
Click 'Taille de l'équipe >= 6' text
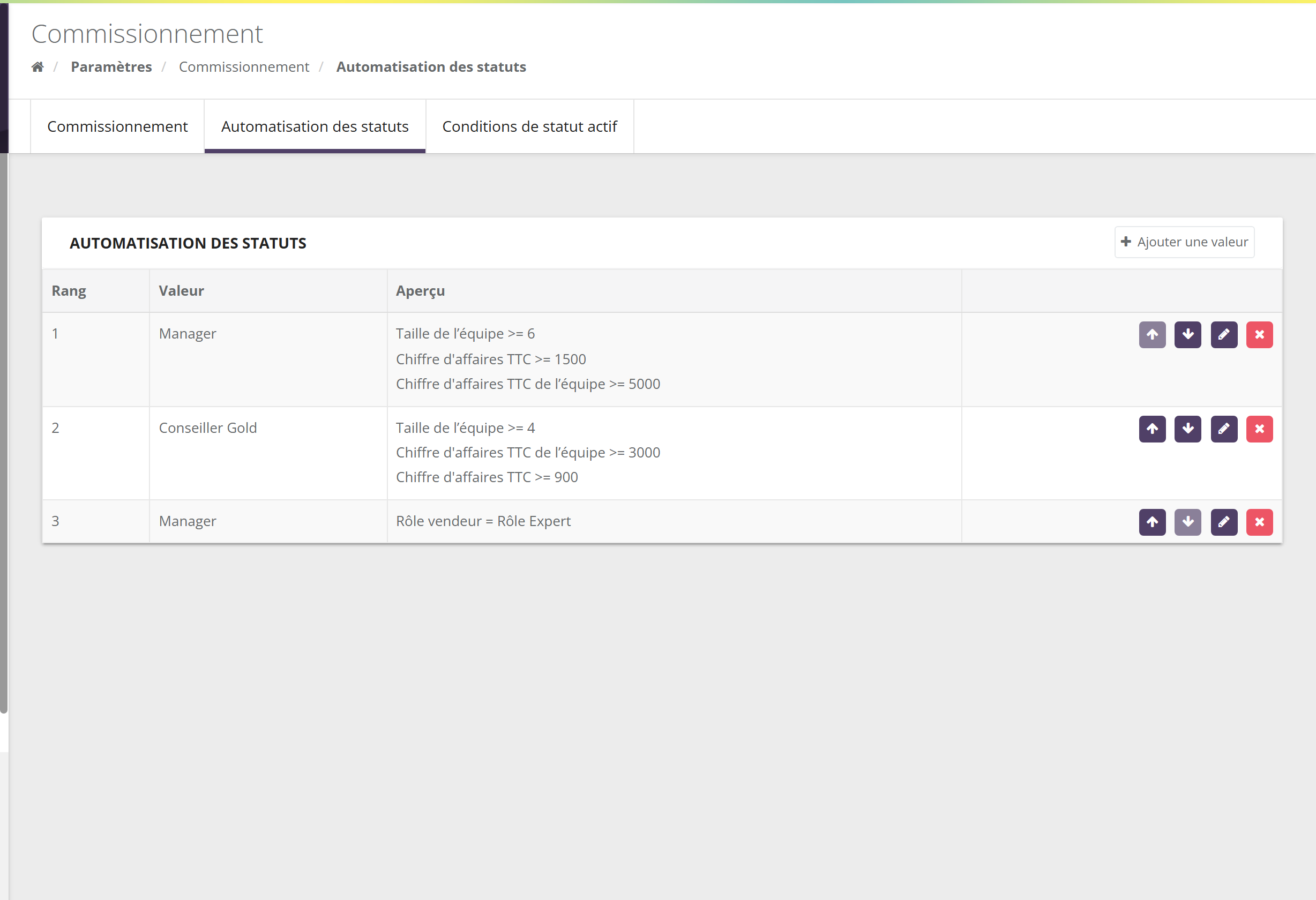(466, 334)
